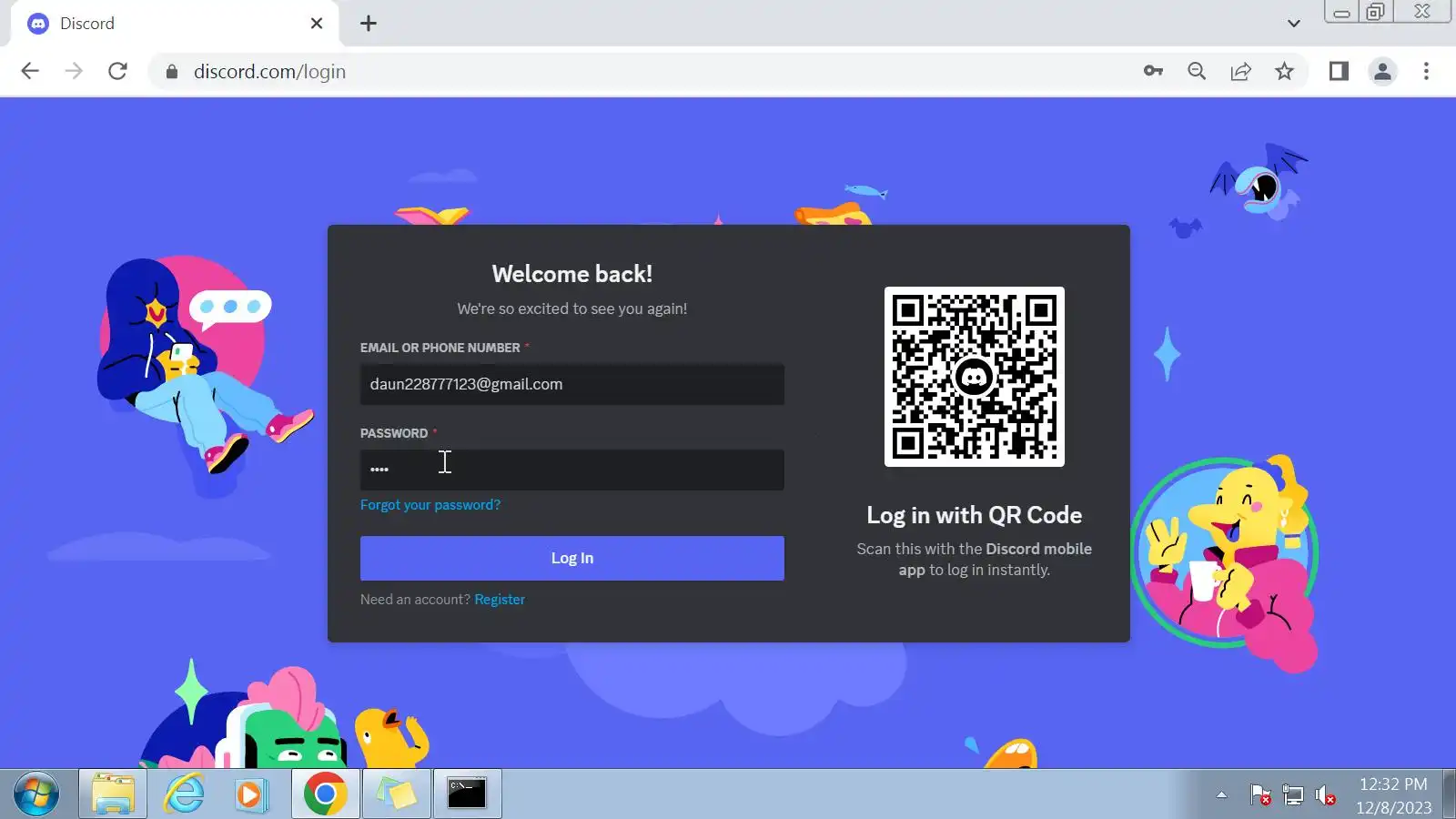Show hidden system tray icons
The width and height of the screenshot is (1456, 819).
(1221, 795)
